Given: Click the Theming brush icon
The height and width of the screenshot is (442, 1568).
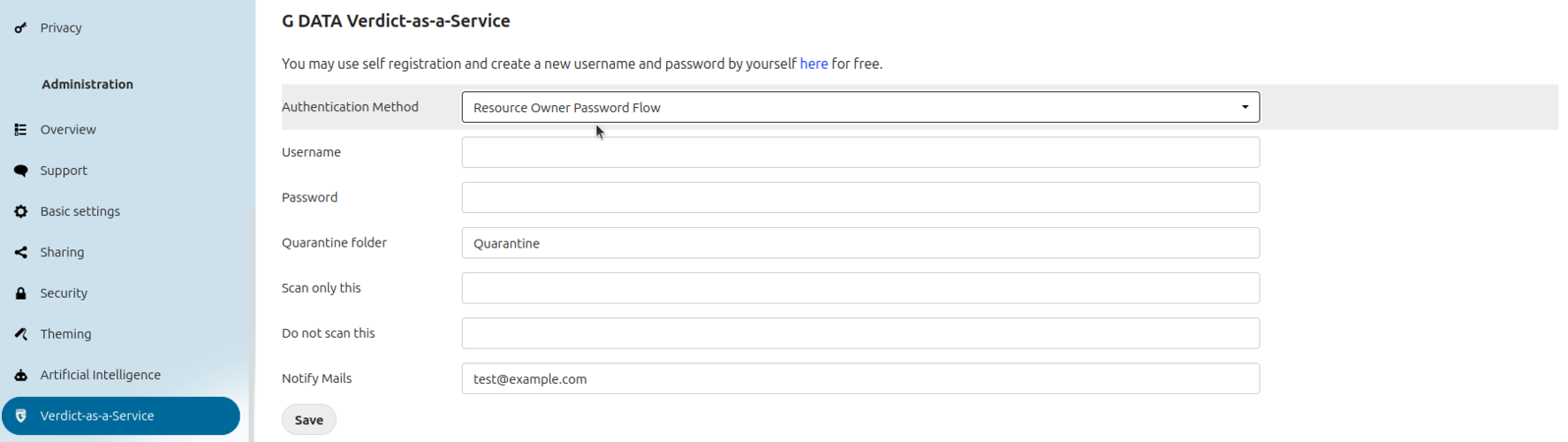Looking at the screenshot, I should [20, 334].
